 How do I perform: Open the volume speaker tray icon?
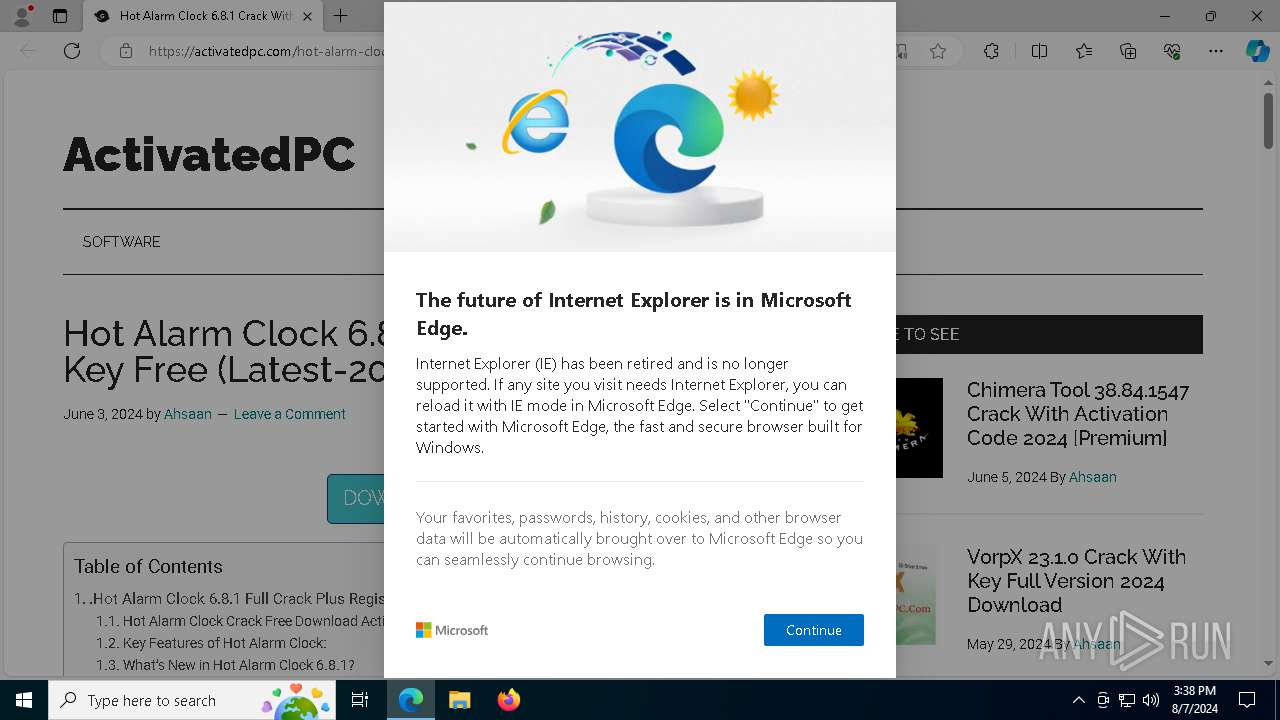(x=1151, y=700)
